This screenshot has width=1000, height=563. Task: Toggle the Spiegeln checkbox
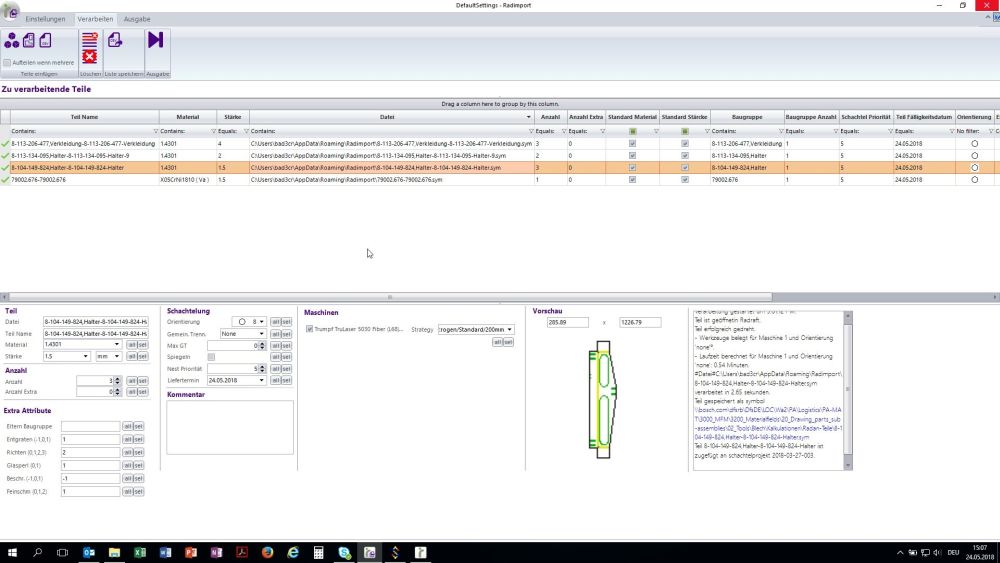[211, 357]
